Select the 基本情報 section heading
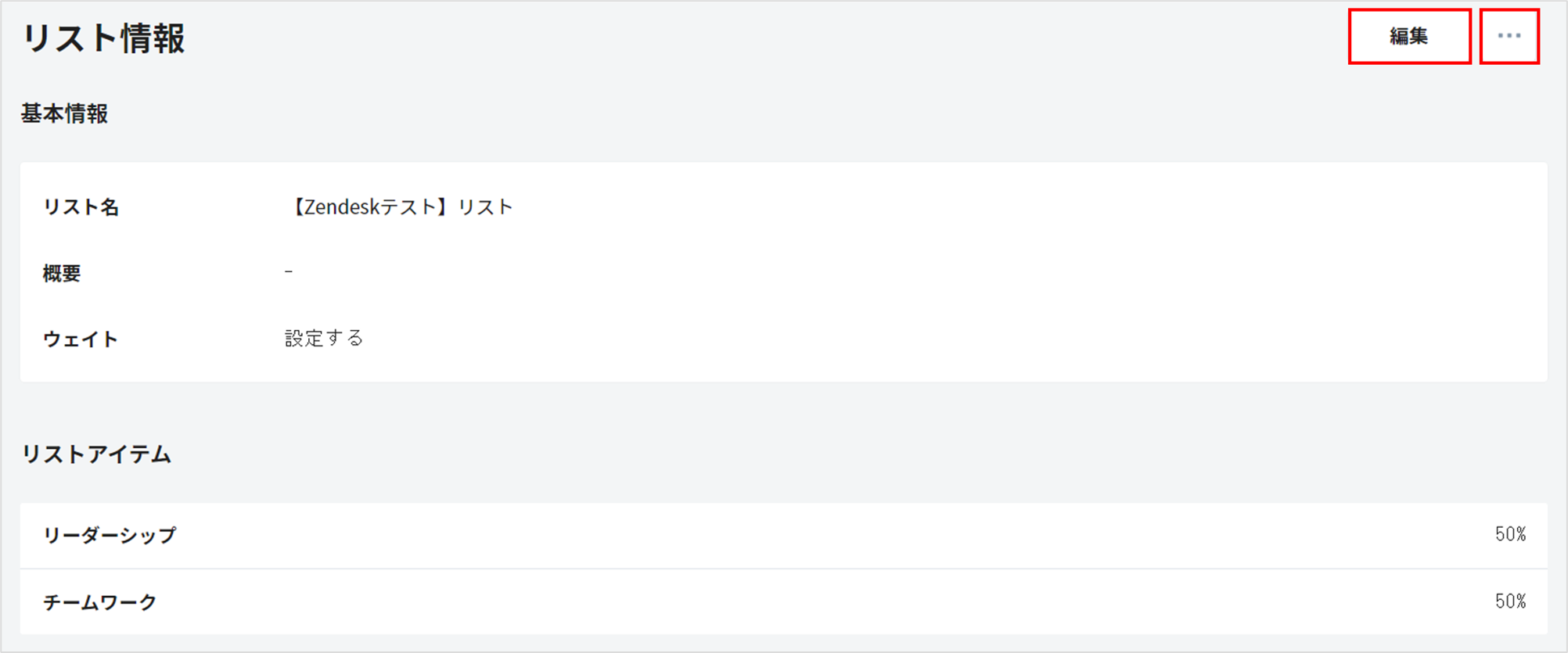The image size is (1568, 653). point(64,114)
